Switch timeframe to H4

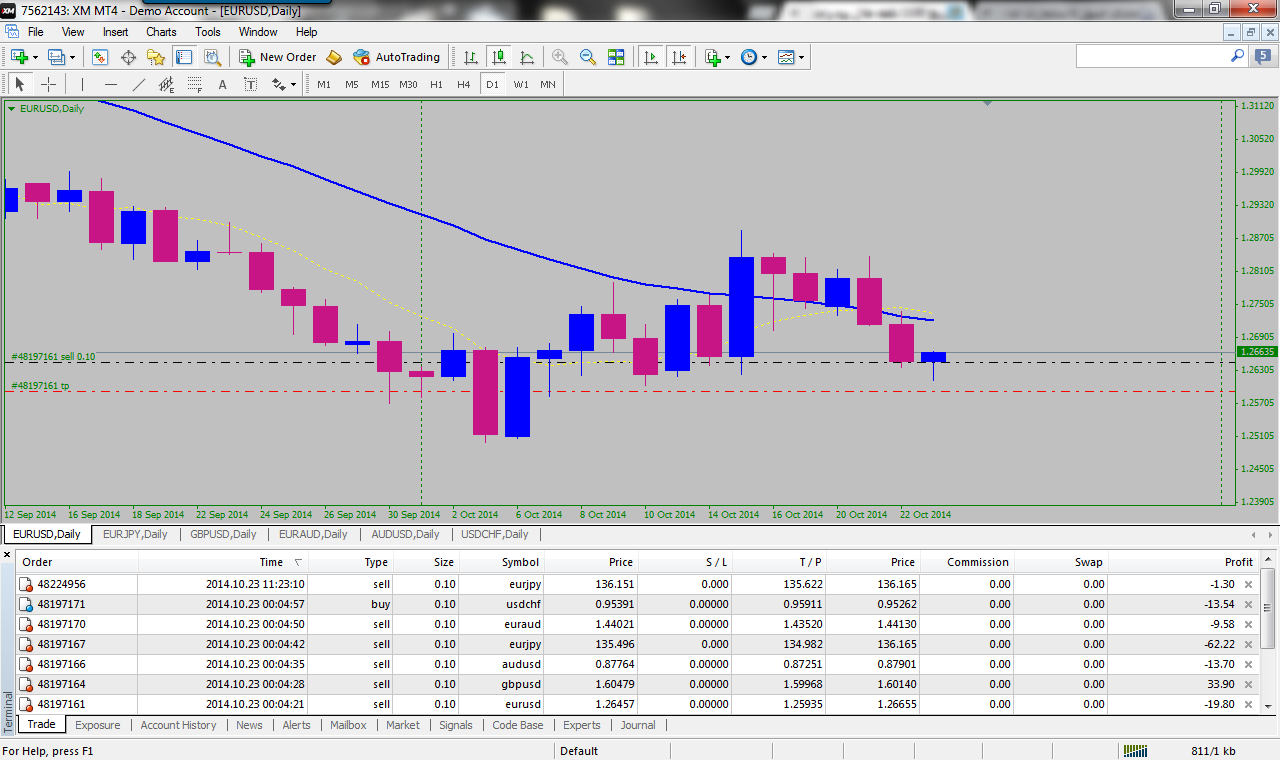[464, 84]
